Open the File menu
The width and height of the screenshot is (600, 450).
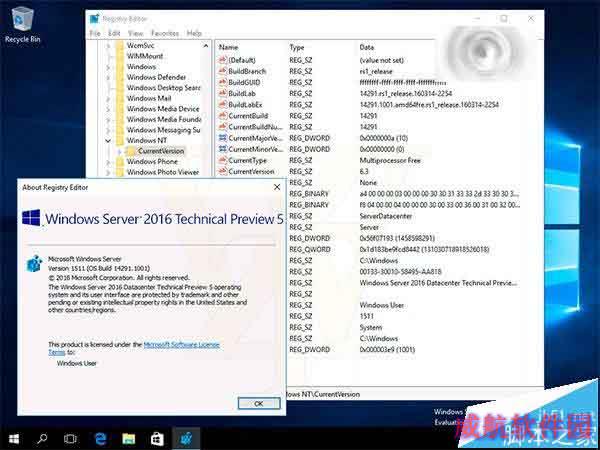(95, 33)
